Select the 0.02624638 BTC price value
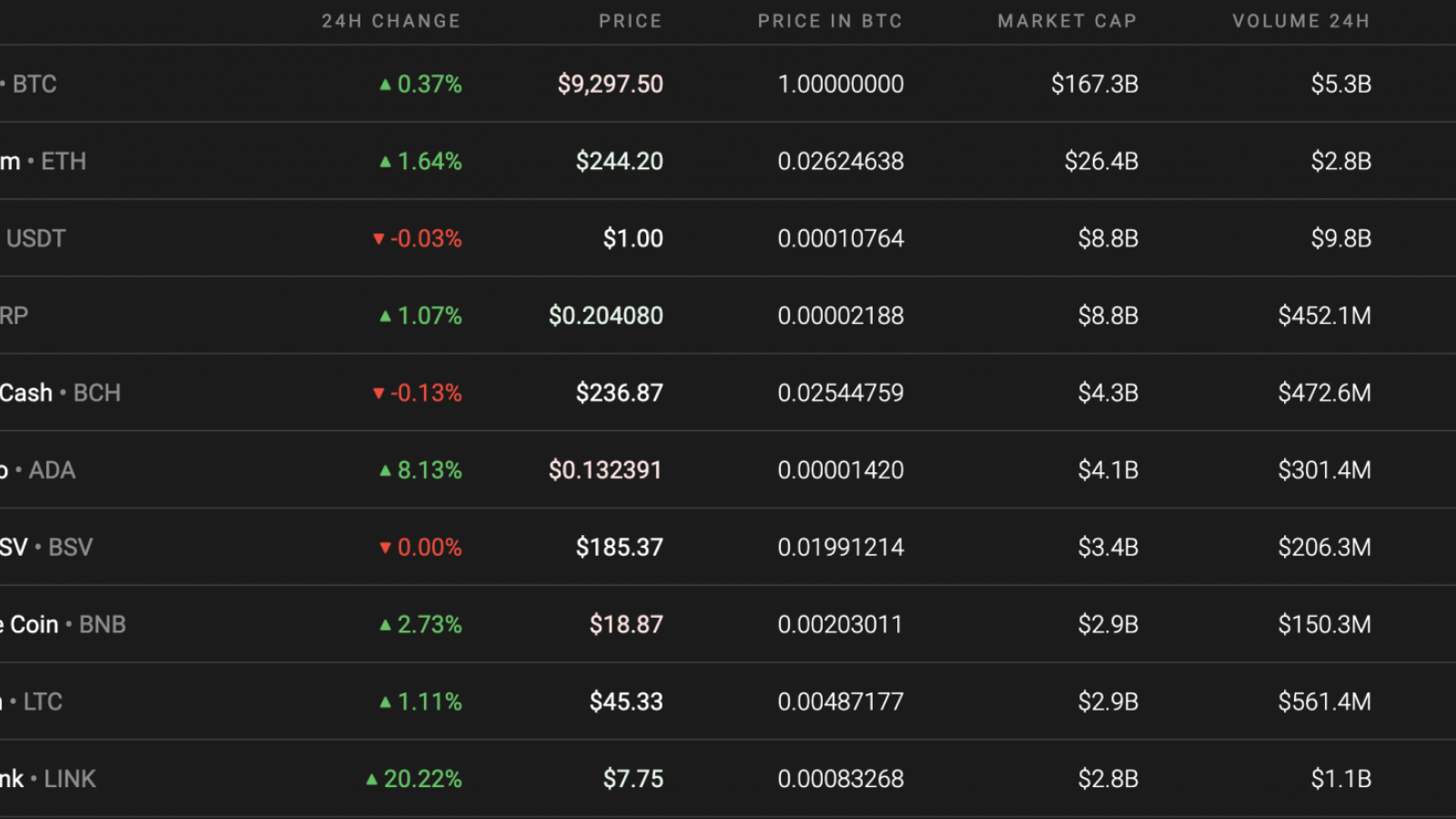Screen dimensions: 1456x819 [x=841, y=161]
